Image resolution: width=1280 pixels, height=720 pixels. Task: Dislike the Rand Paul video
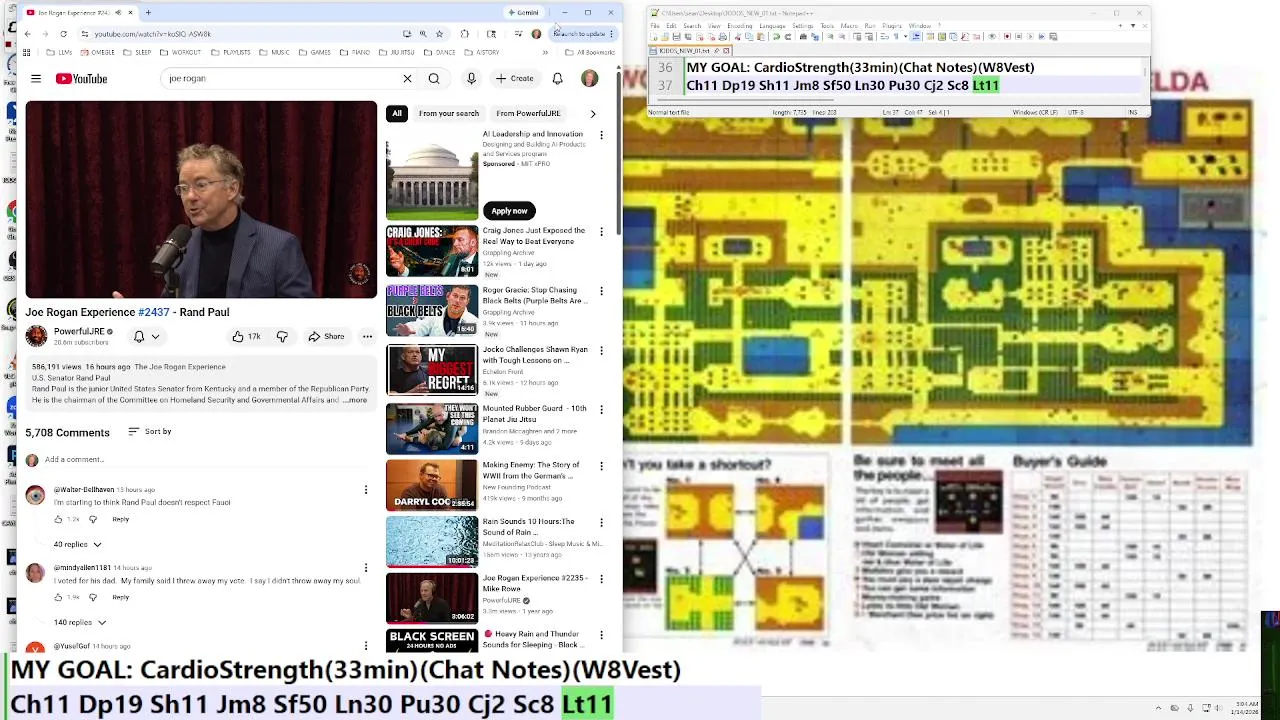282,336
